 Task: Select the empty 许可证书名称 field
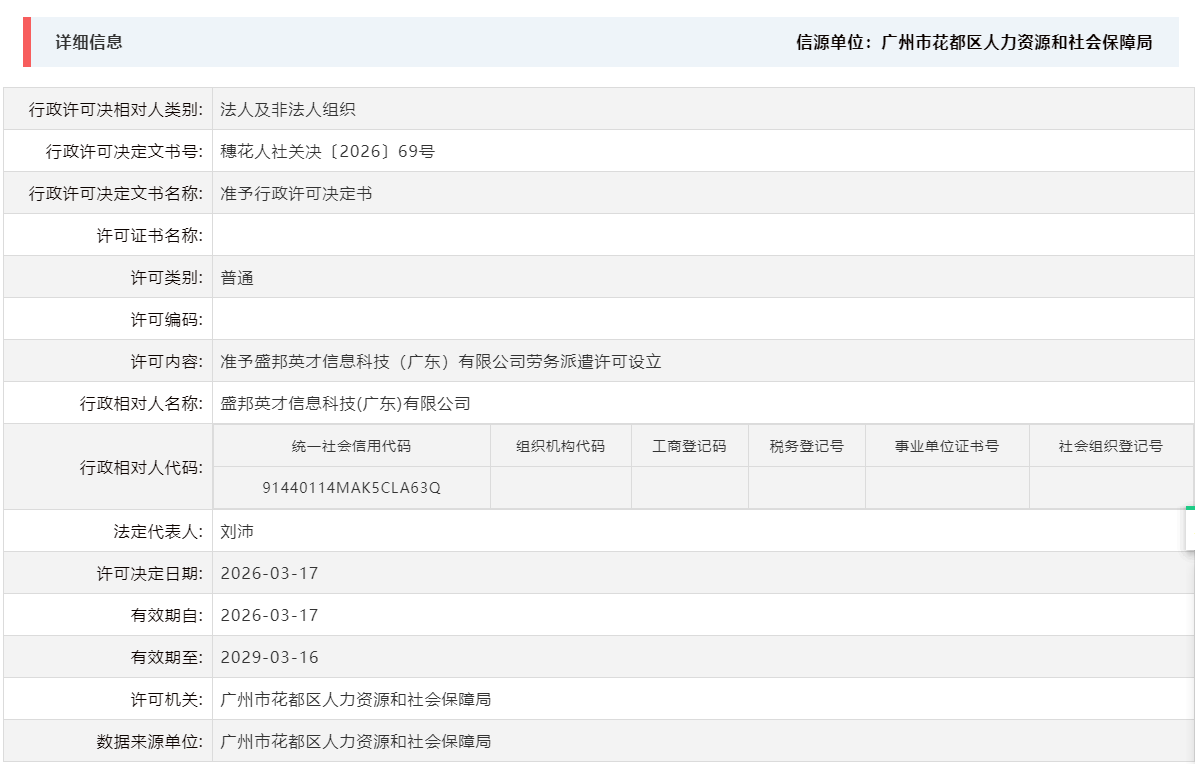pos(400,235)
